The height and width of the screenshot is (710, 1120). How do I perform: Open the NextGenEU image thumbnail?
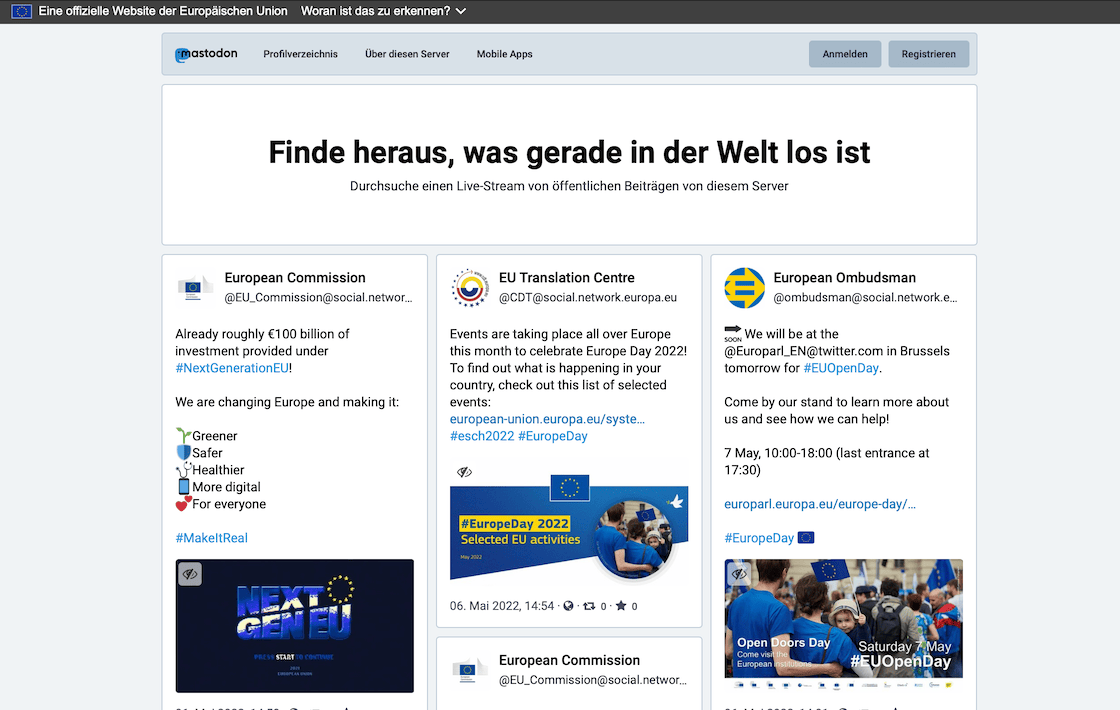click(294, 626)
